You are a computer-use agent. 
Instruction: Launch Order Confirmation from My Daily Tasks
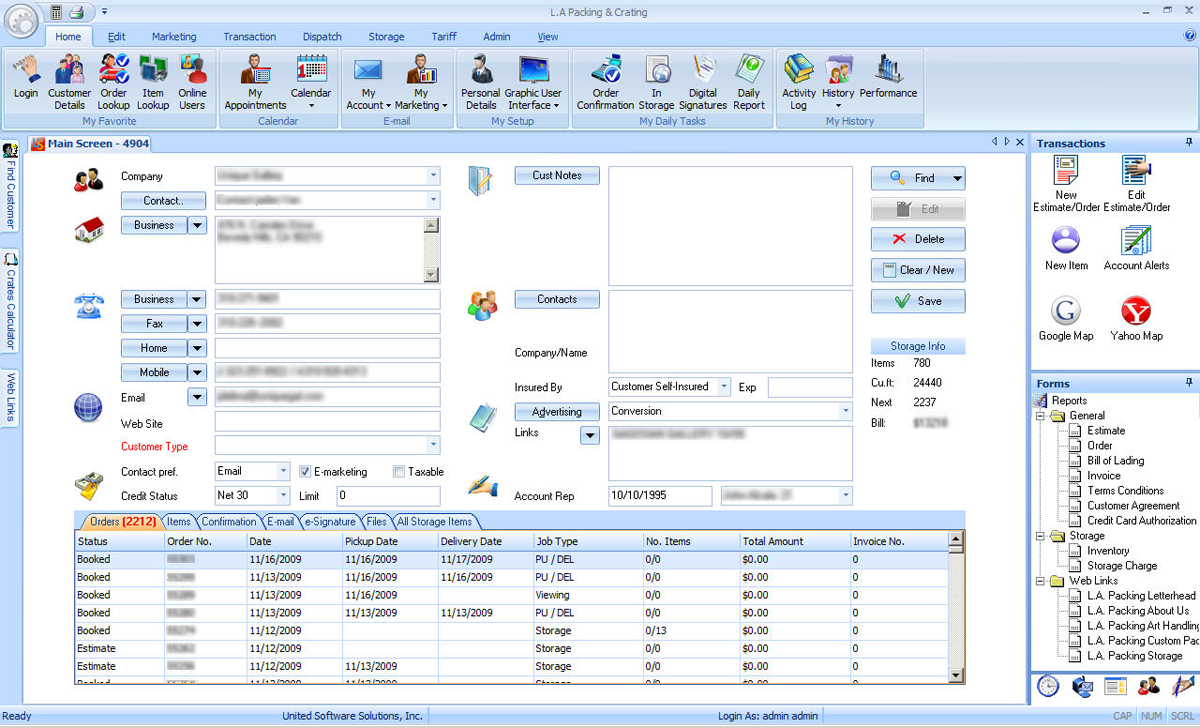click(x=605, y=82)
